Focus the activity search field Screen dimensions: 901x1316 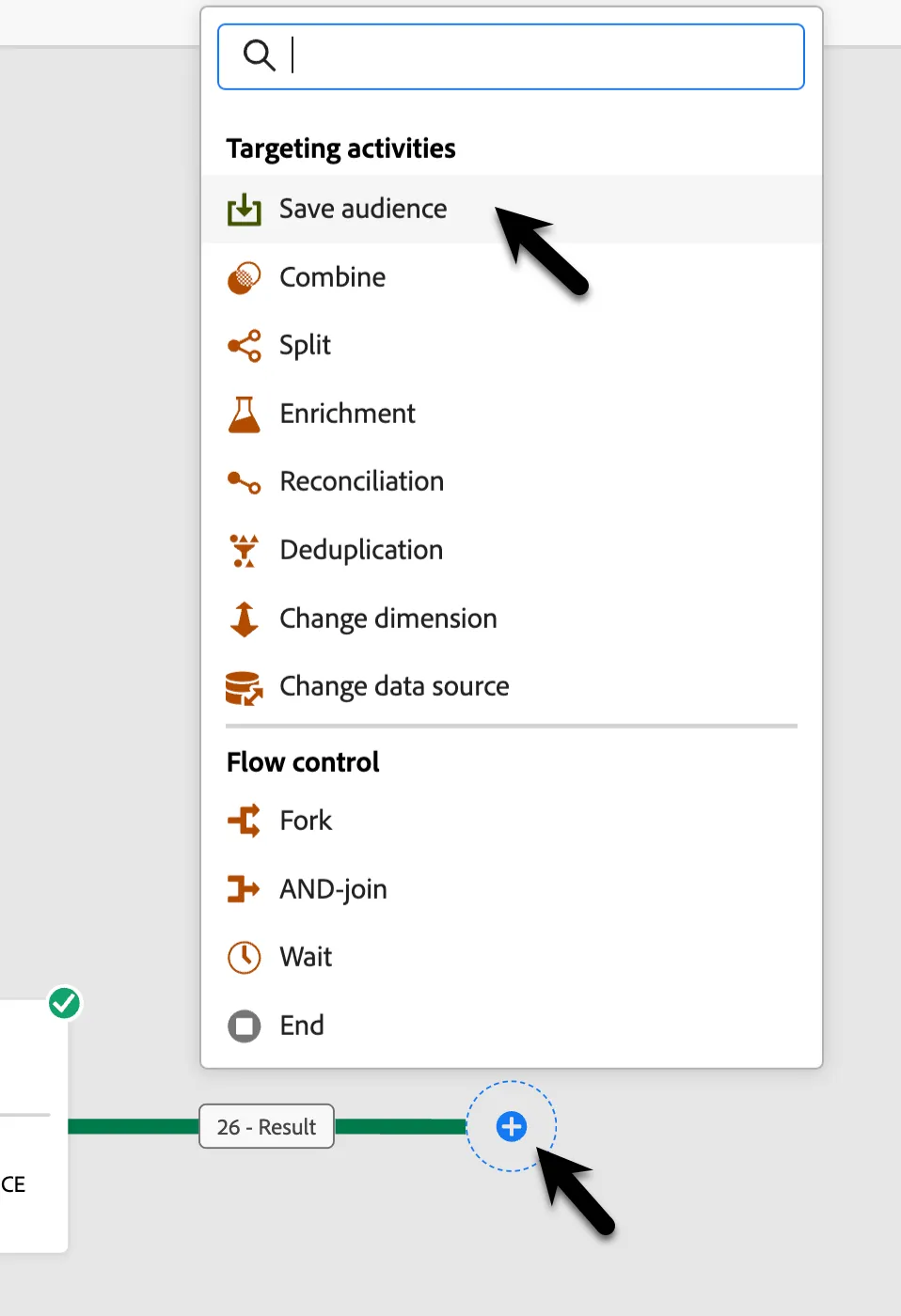point(511,56)
